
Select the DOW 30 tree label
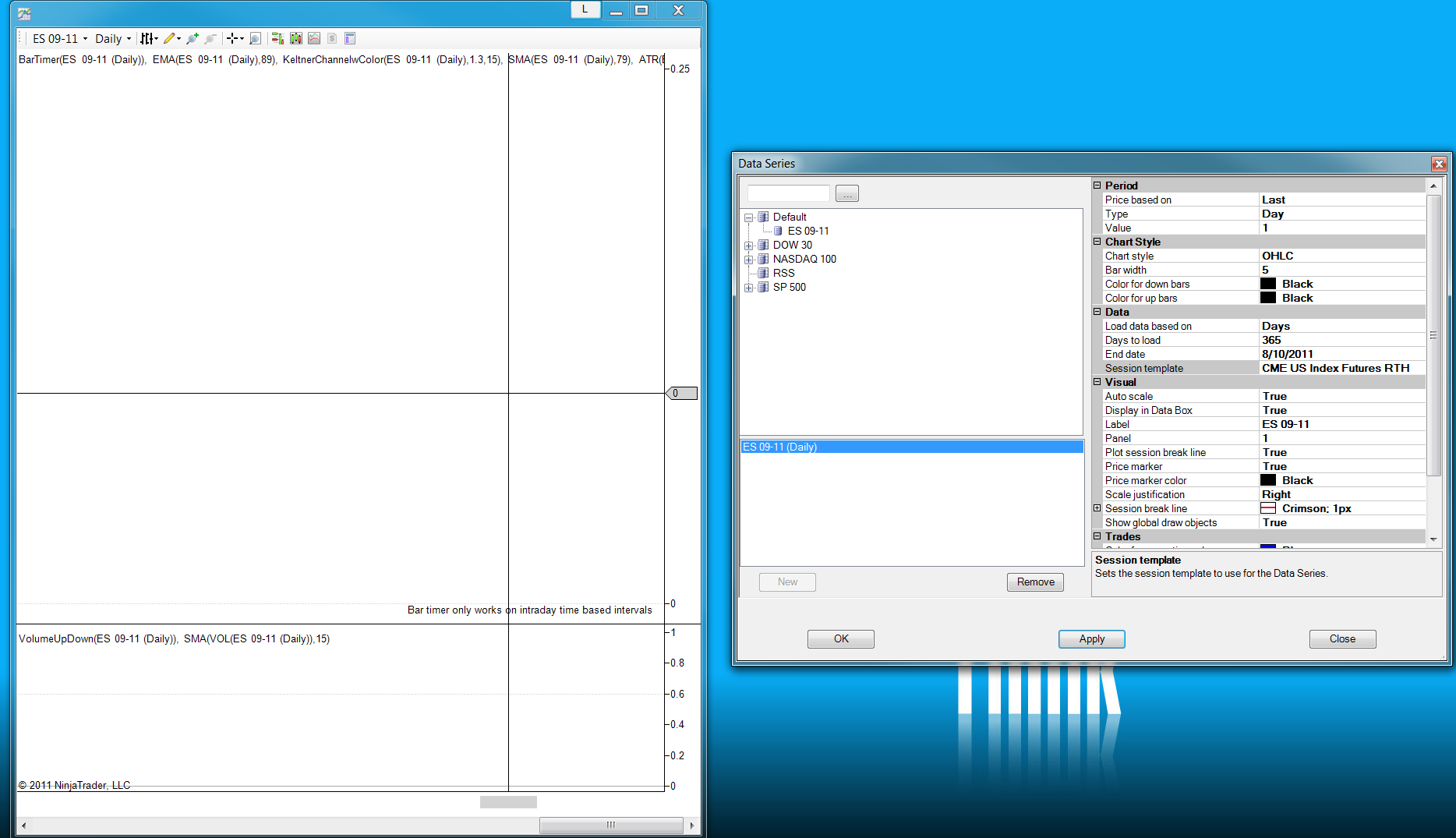[x=793, y=245]
